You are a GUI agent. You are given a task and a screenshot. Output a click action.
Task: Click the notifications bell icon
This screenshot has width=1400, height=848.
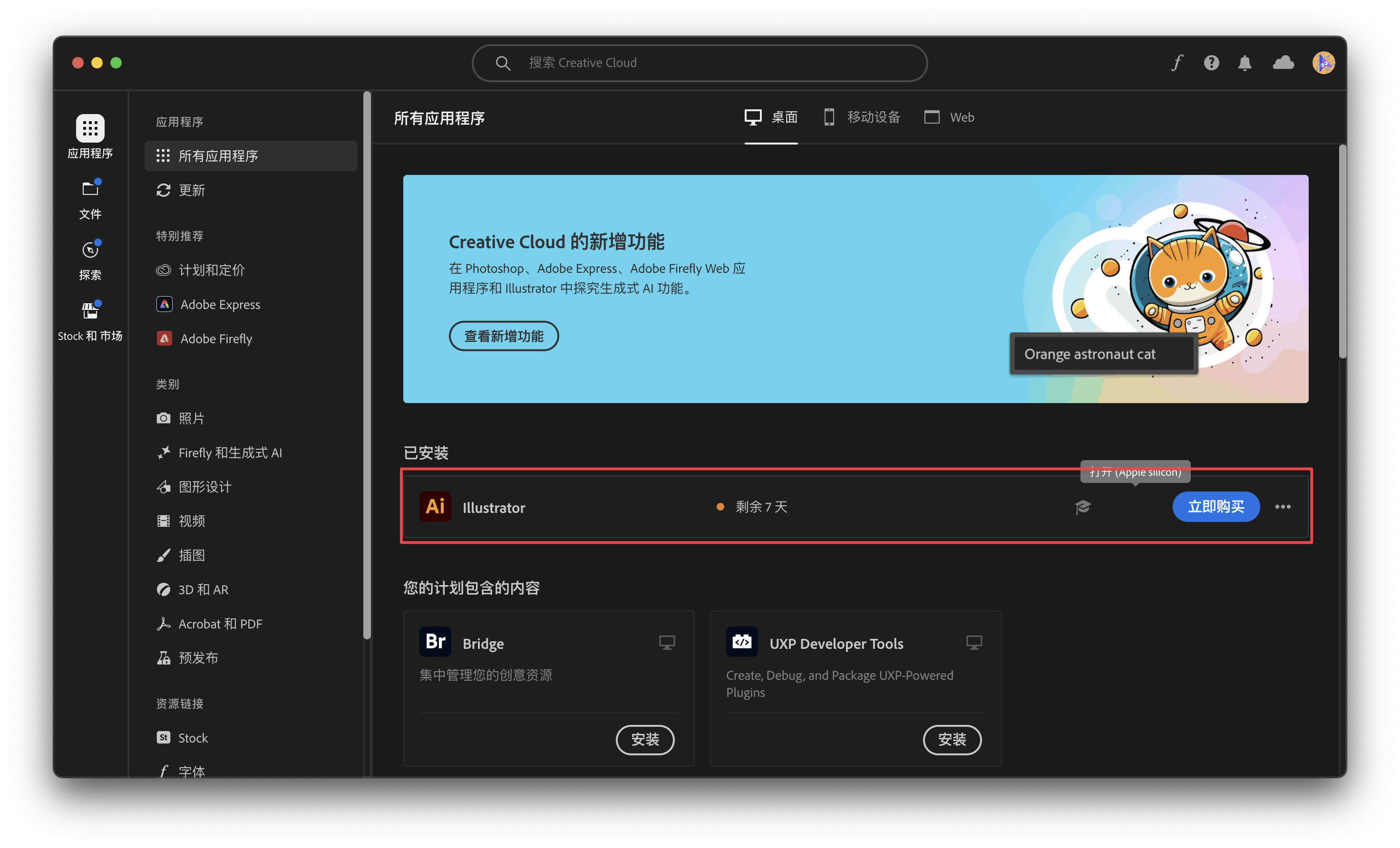[x=1248, y=63]
